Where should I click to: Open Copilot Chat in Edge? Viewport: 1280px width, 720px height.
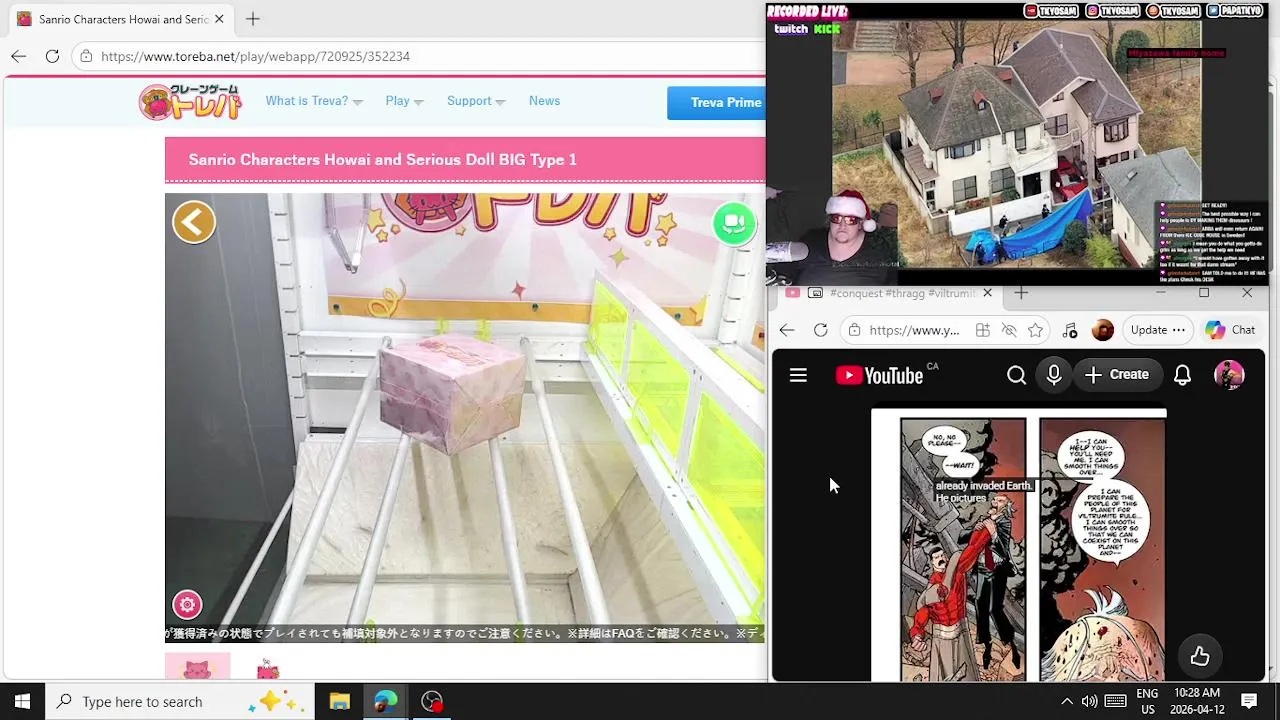click(1231, 330)
